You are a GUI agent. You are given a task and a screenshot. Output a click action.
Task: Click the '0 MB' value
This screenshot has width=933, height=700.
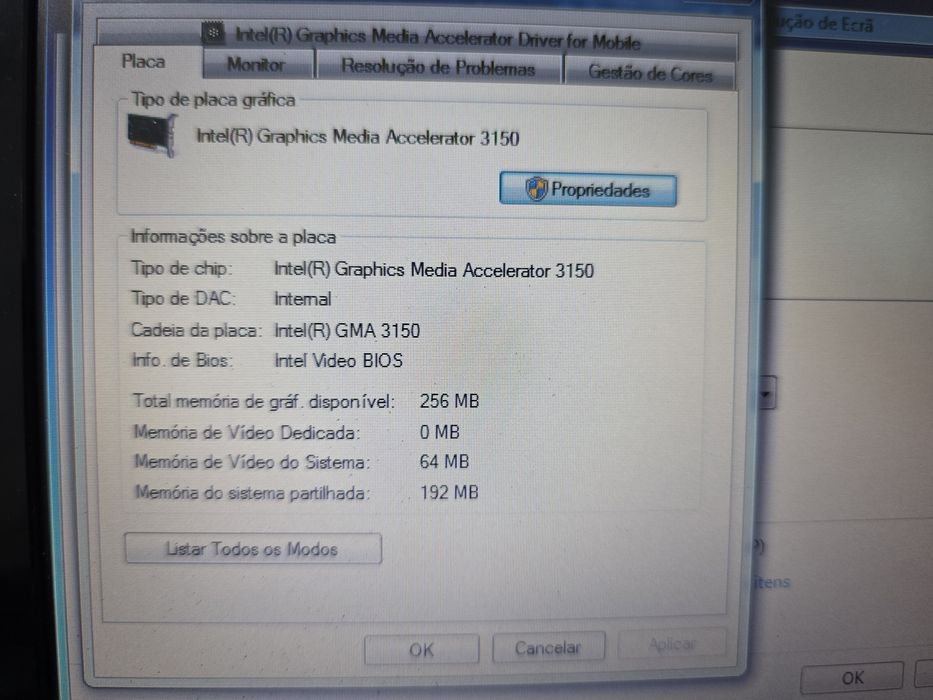point(440,432)
